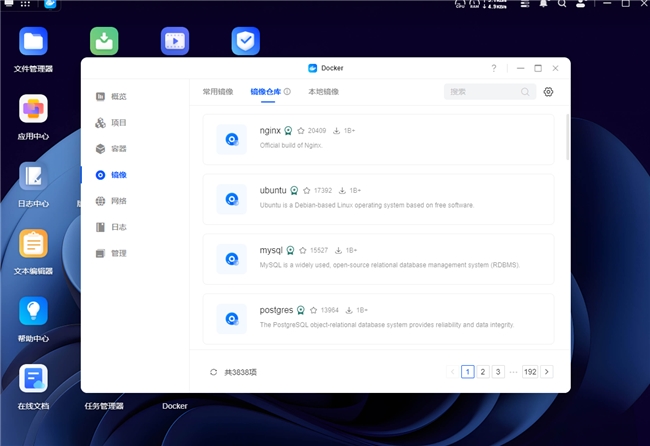Viewport: 650px width, 446px height.
Task: Select 概览 overview in Docker sidebar
Action: [111, 97]
